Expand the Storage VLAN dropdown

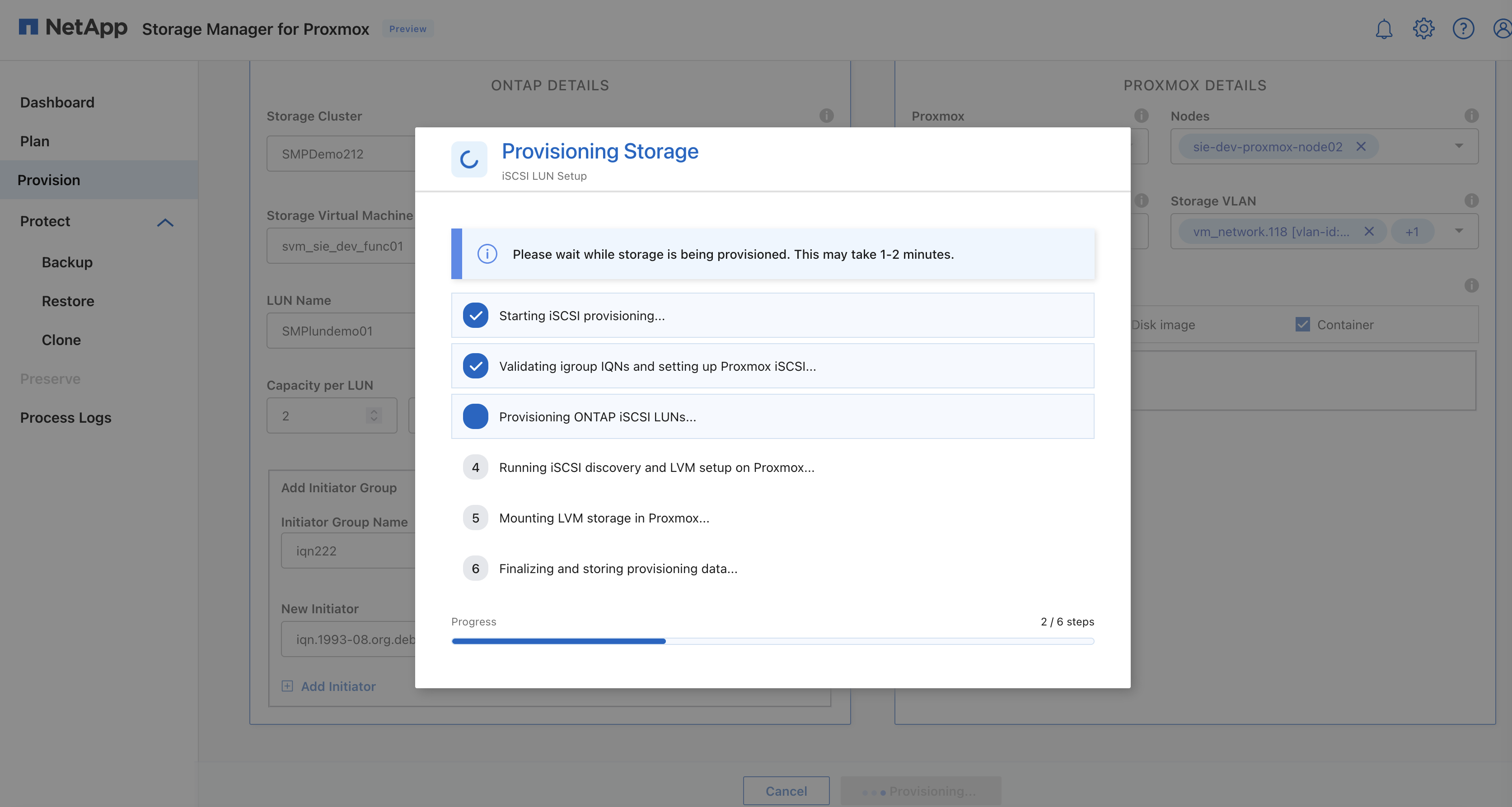pos(1460,231)
